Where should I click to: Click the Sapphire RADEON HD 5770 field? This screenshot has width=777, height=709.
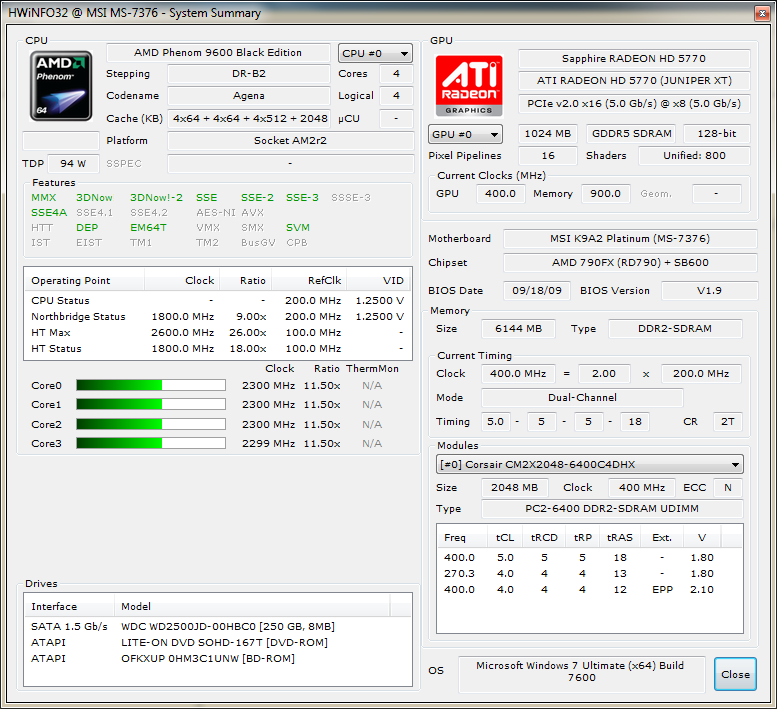[x=633, y=59]
